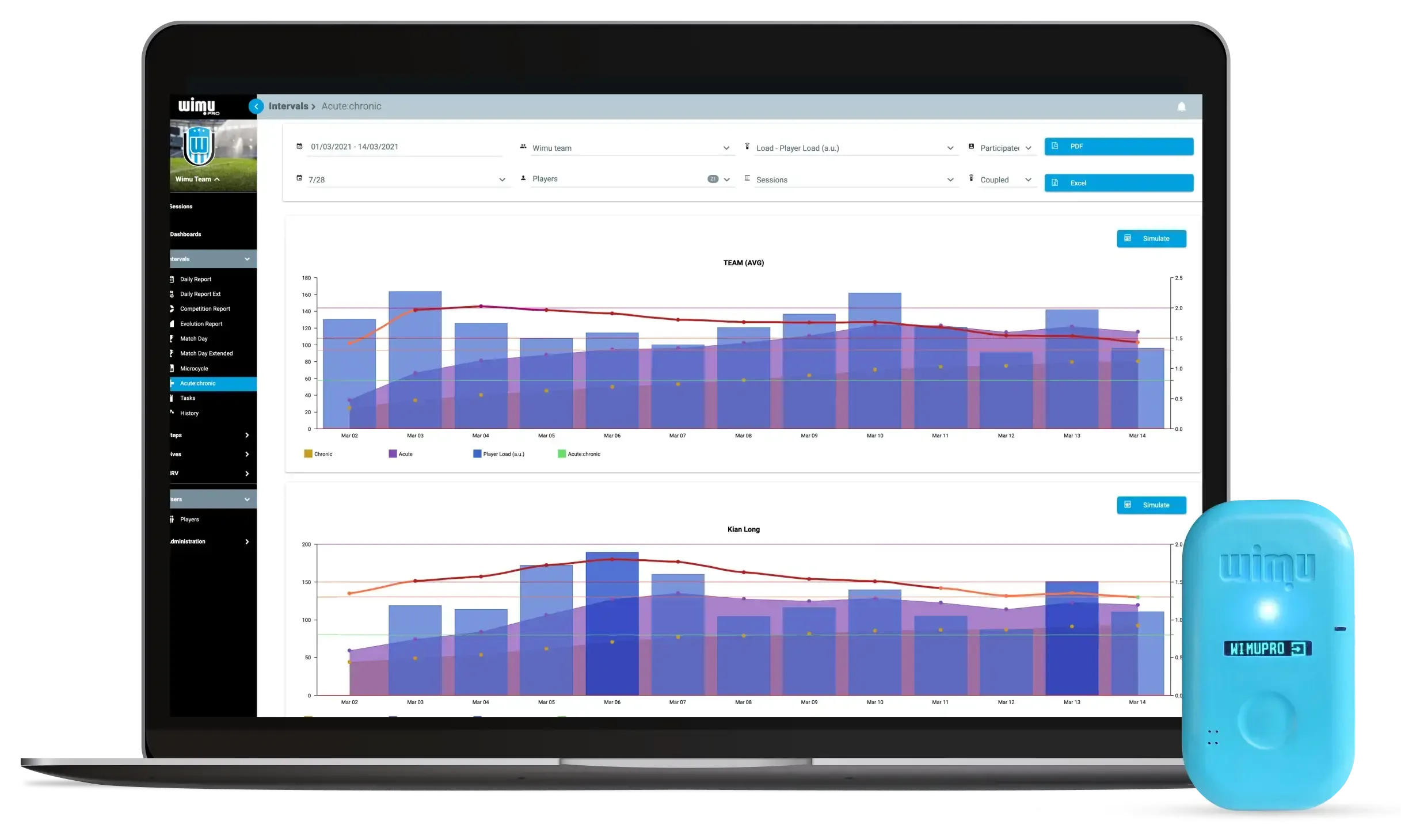
Task: Select the highlighted Acute:chronic sidebar item
Action: point(213,384)
